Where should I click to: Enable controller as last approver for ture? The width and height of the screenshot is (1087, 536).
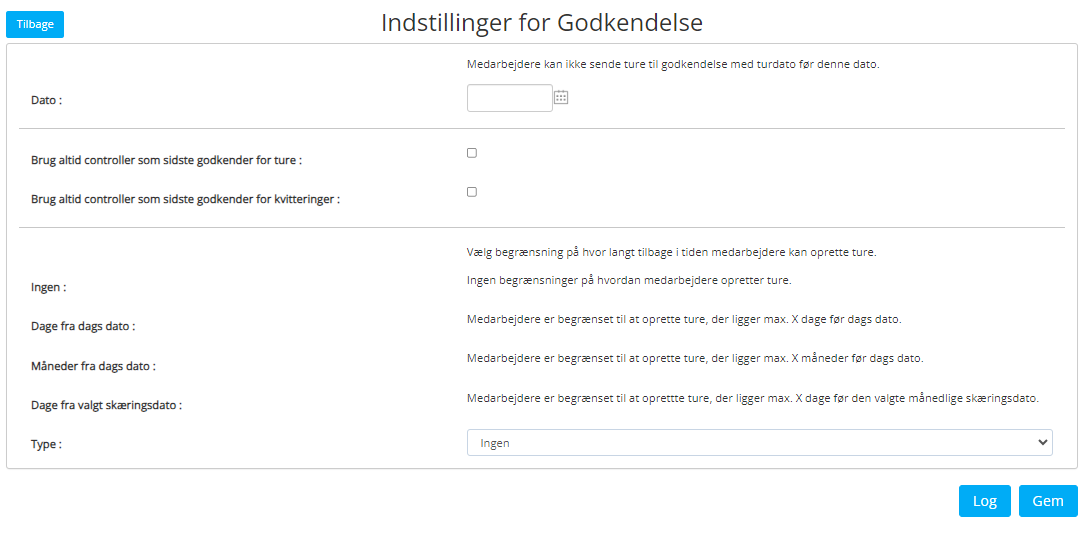(x=472, y=153)
